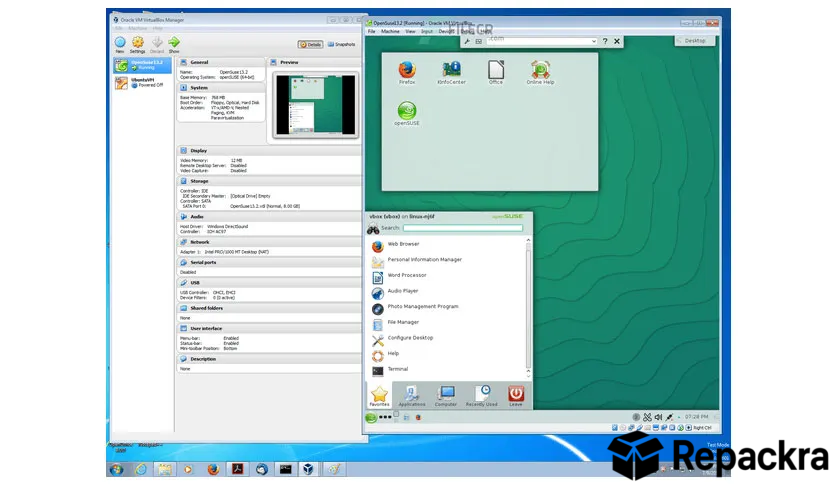Open Online Help desktop icon
The width and height of the screenshot is (836, 484).
click(541, 72)
